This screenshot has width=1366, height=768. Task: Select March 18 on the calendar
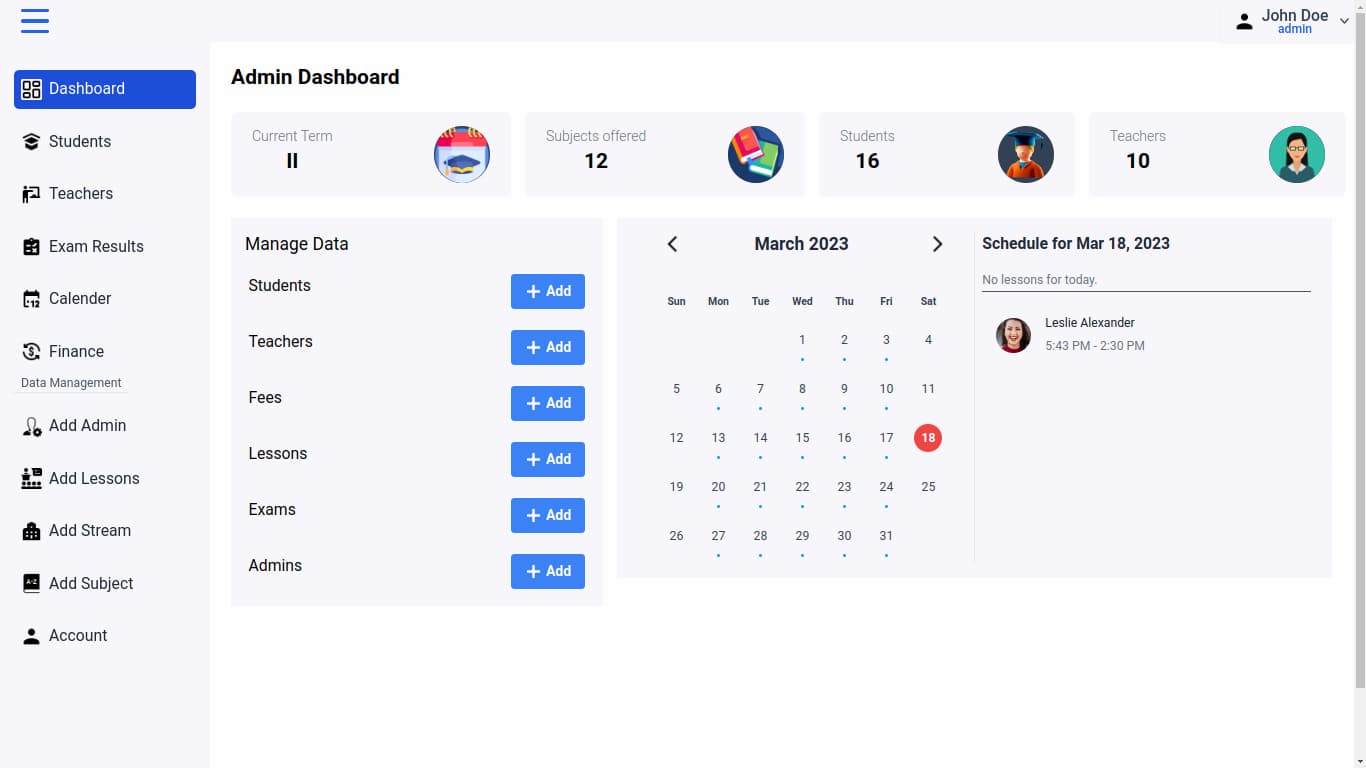pyautogui.click(x=928, y=438)
